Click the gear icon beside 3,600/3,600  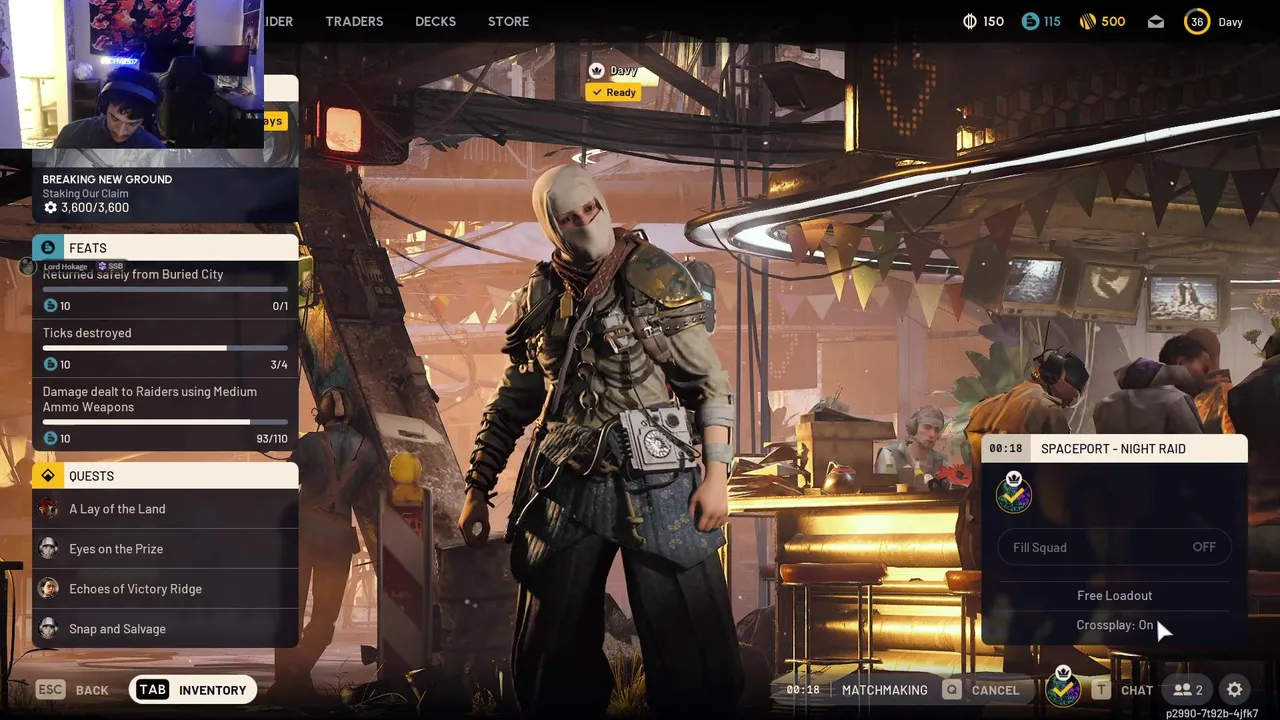(x=50, y=208)
